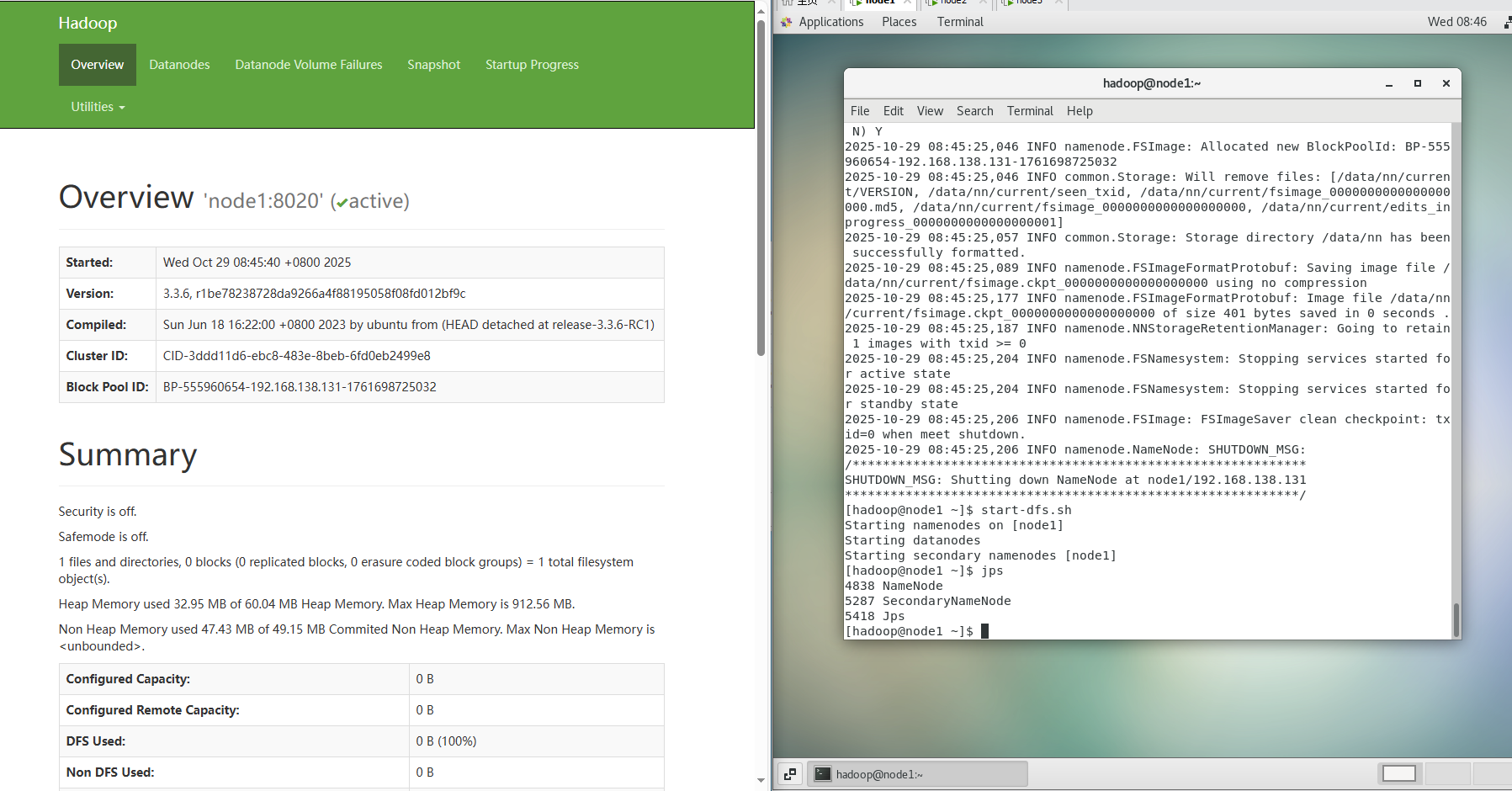Click the Non DFS Used: label
This screenshot has width=1512, height=791.
tap(110, 772)
